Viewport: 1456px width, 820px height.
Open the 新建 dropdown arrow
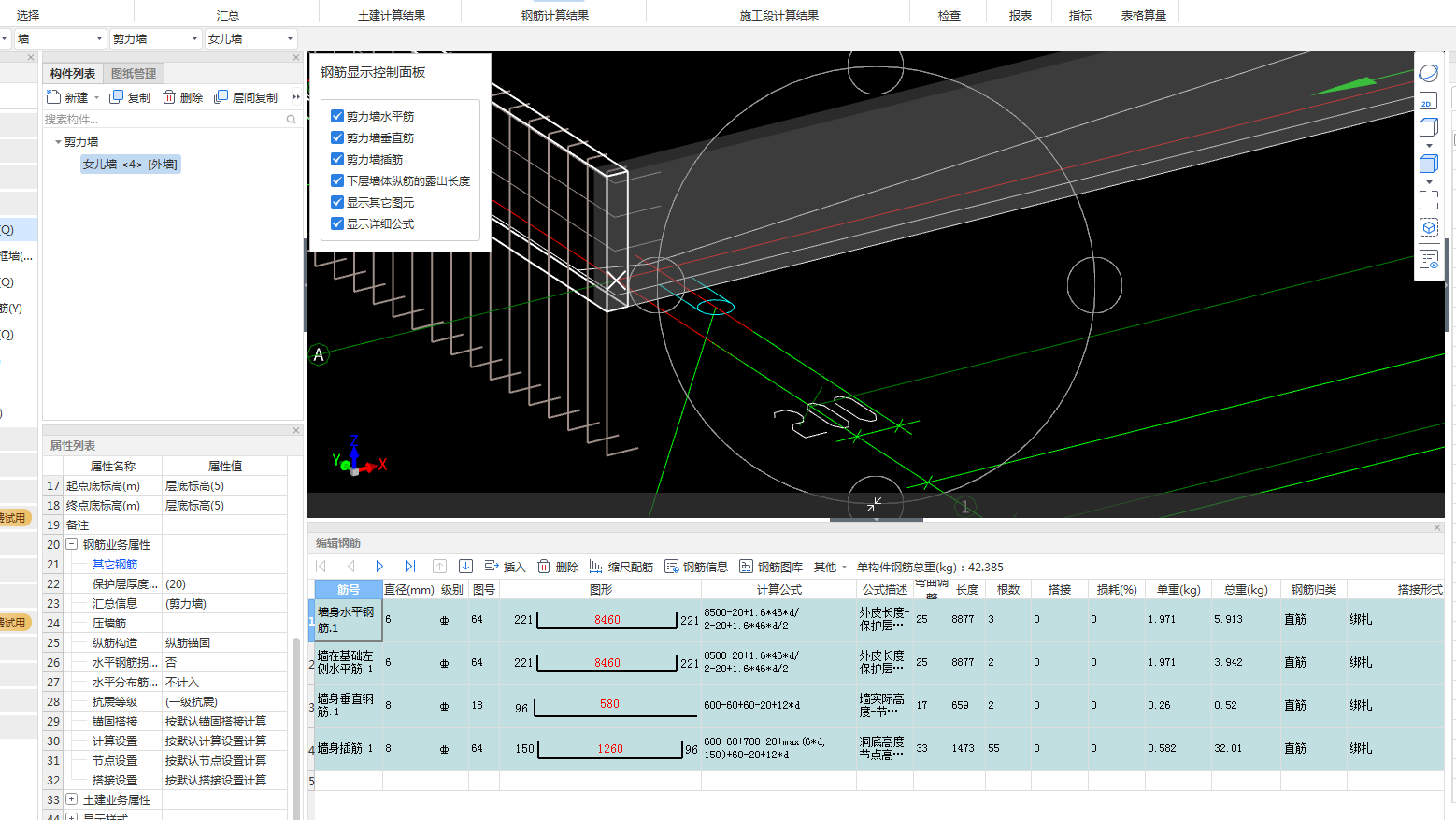click(96, 98)
